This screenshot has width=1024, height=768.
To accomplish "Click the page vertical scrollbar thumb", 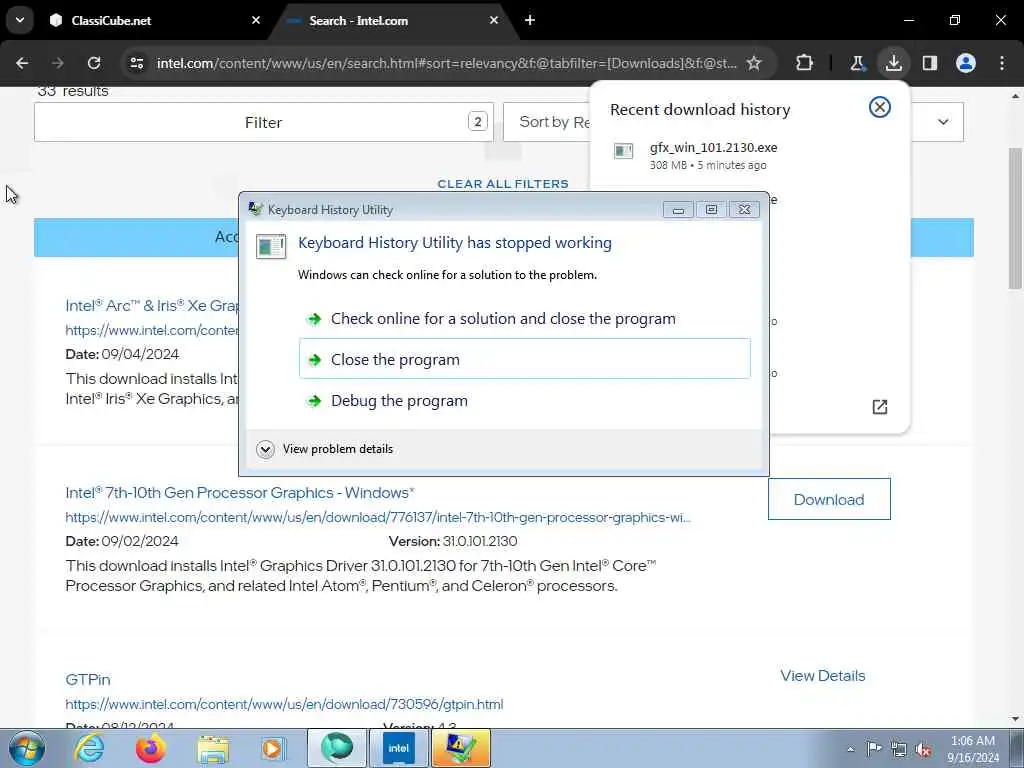I will (x=1015, y=217).
